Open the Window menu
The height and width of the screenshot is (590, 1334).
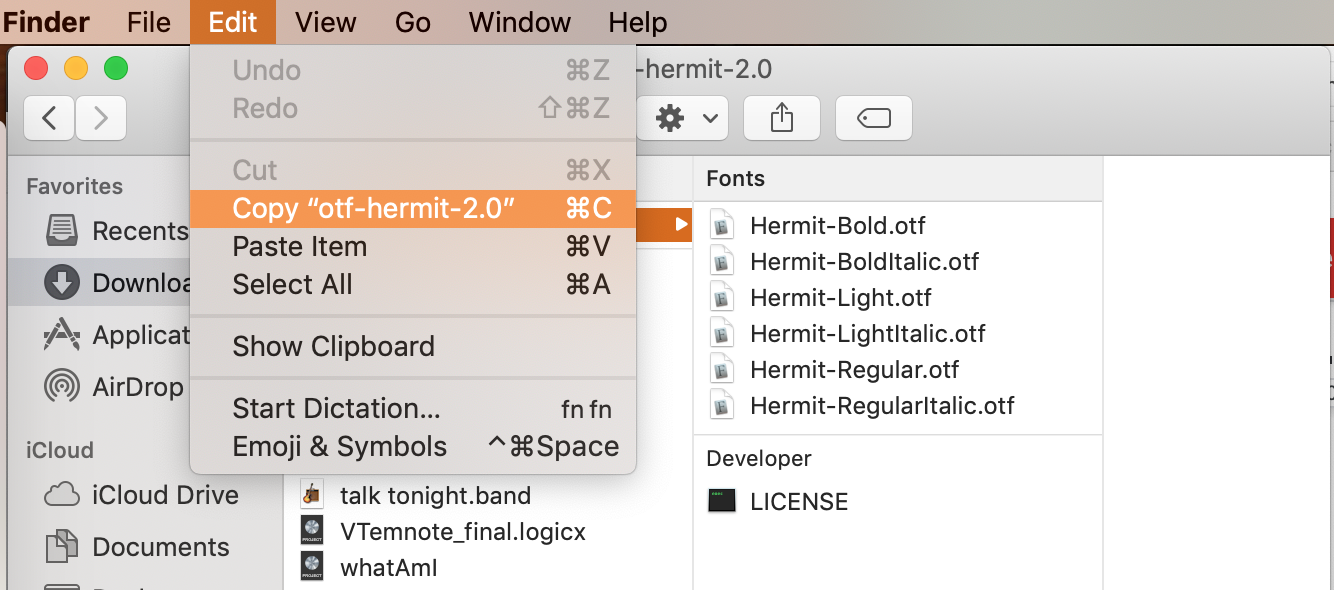click(520, 22)
